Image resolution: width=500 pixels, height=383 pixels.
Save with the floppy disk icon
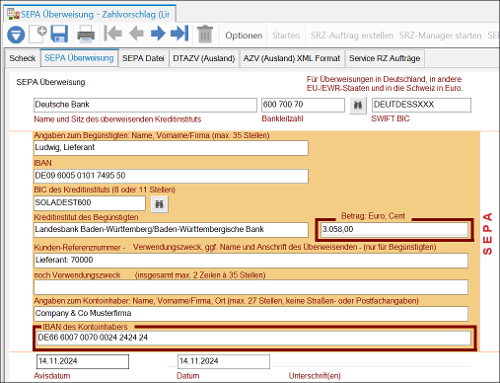click(59, 34)
